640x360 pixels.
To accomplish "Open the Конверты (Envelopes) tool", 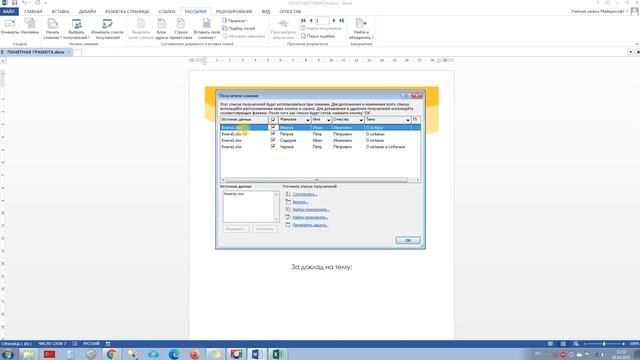I will 10,27.
